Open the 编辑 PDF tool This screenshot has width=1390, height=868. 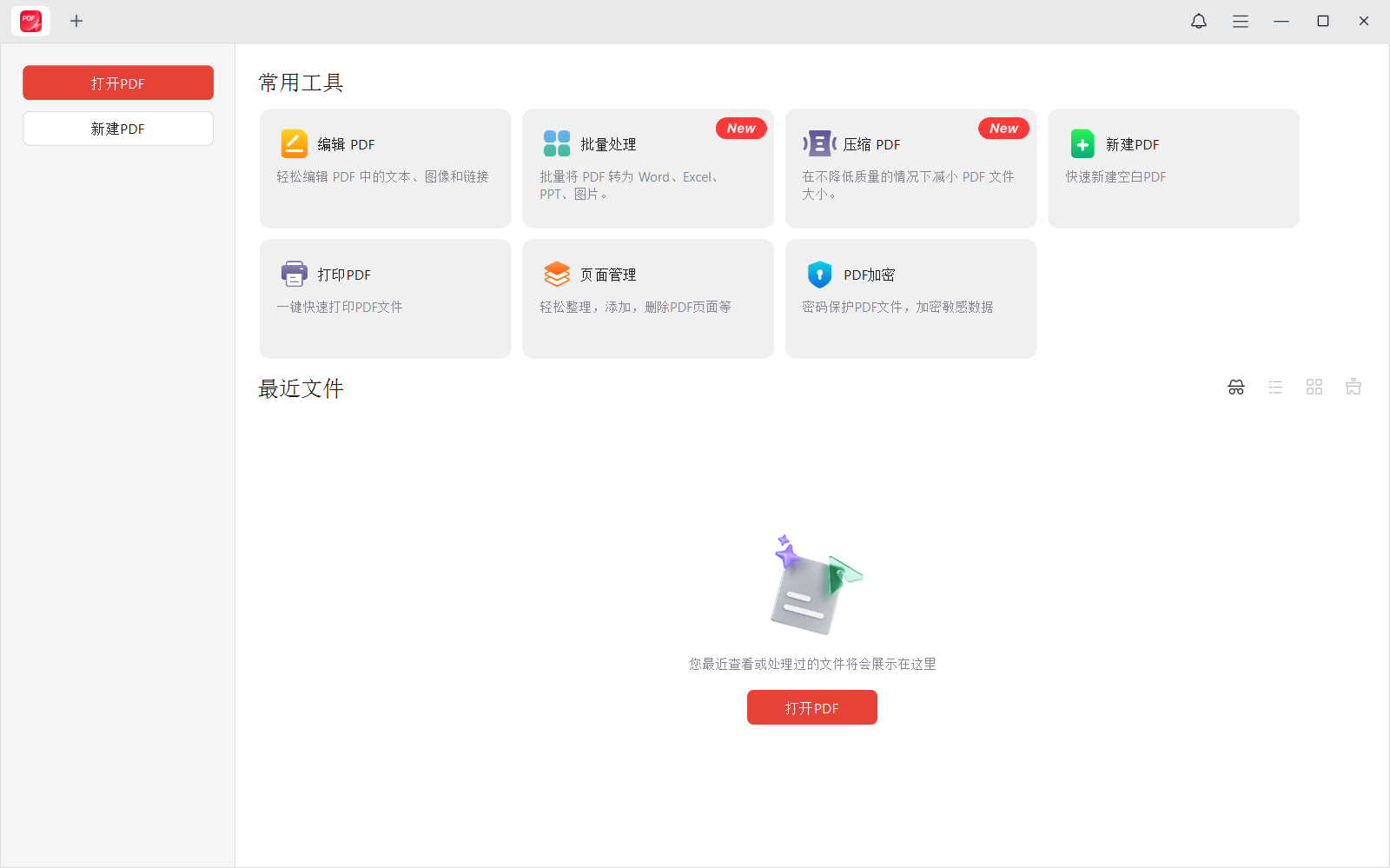[x=385, y=169]
